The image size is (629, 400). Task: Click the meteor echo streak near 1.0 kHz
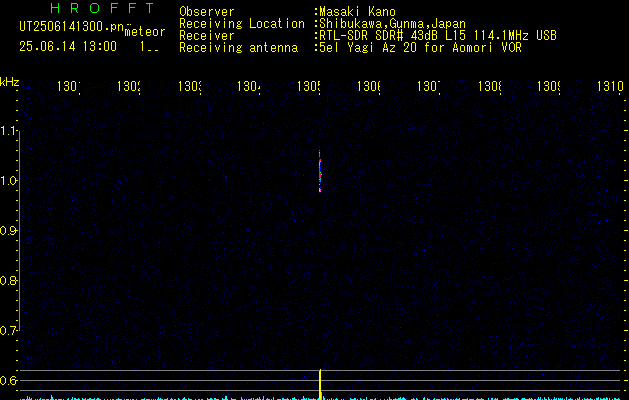pyautogui.click(x=320, y=171)
